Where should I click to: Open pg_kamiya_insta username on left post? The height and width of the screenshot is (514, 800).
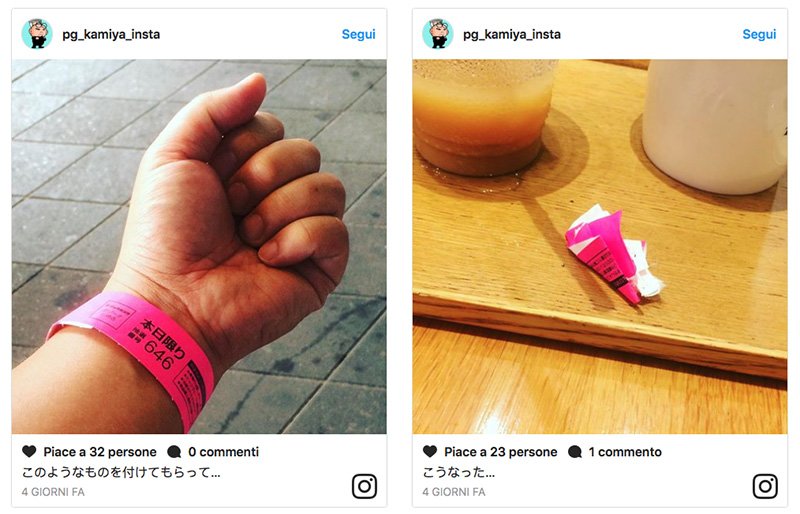pos(111,35)
